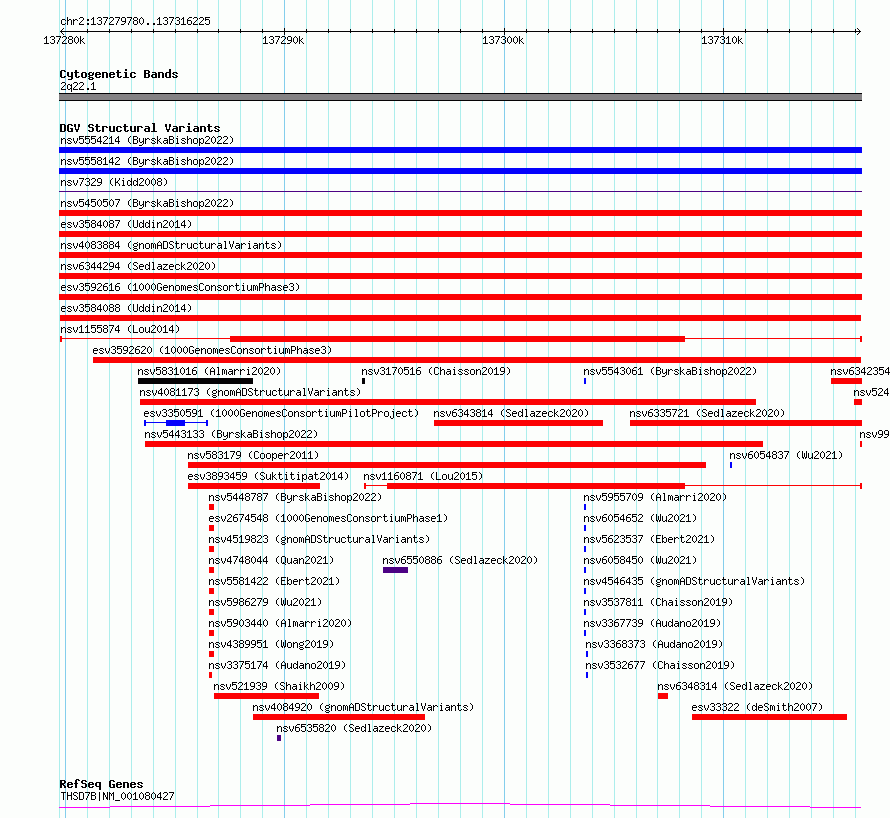Click nsv6535820 (Sedlazeck2020) label
The width and height of the screenshot is (890, 818).
pyautogui.click(x=354, y=728)
